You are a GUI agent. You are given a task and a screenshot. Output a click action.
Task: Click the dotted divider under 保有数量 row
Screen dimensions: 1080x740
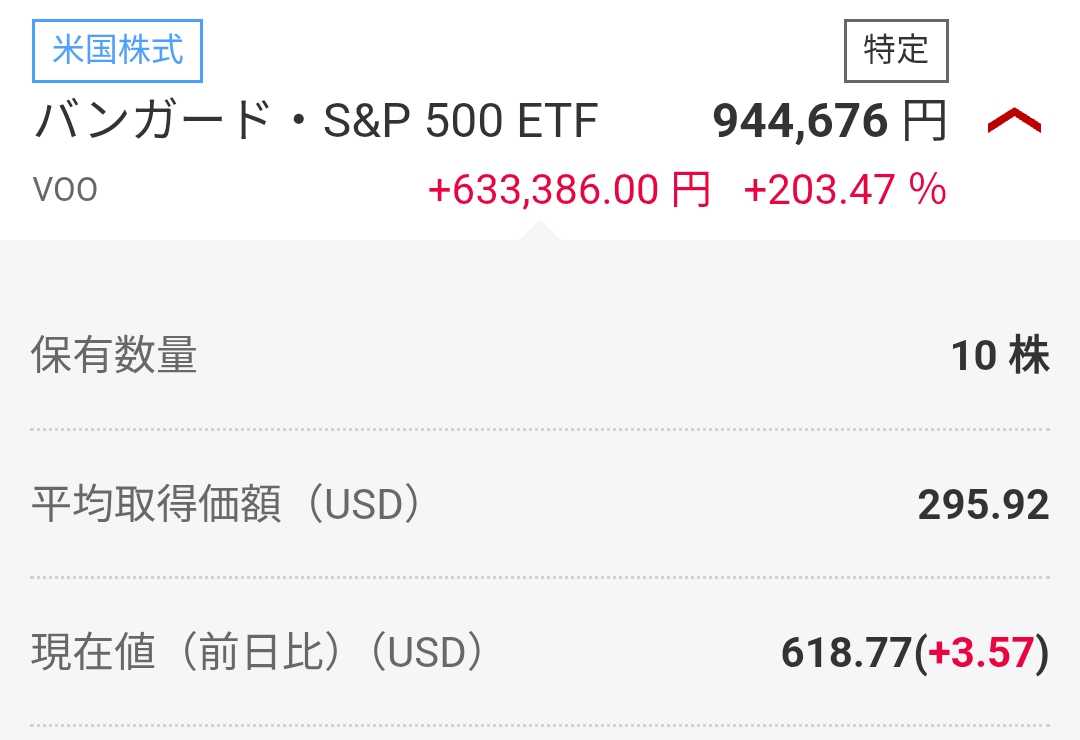pyautogui.click(x=540, y=429)
